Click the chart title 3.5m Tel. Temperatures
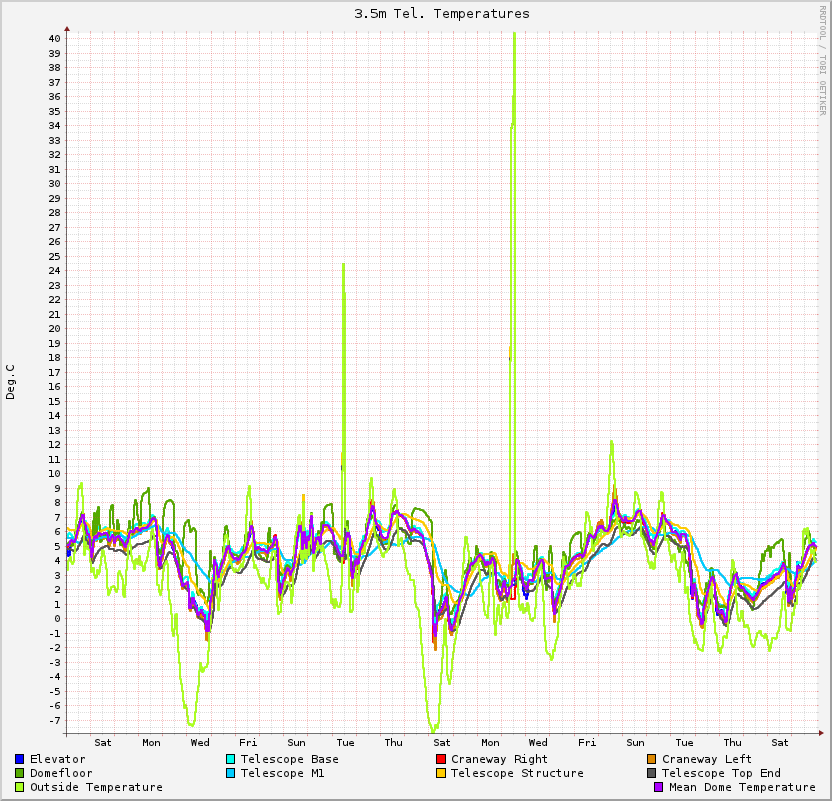Screen dimensions: 832x801 pos(442,14)
